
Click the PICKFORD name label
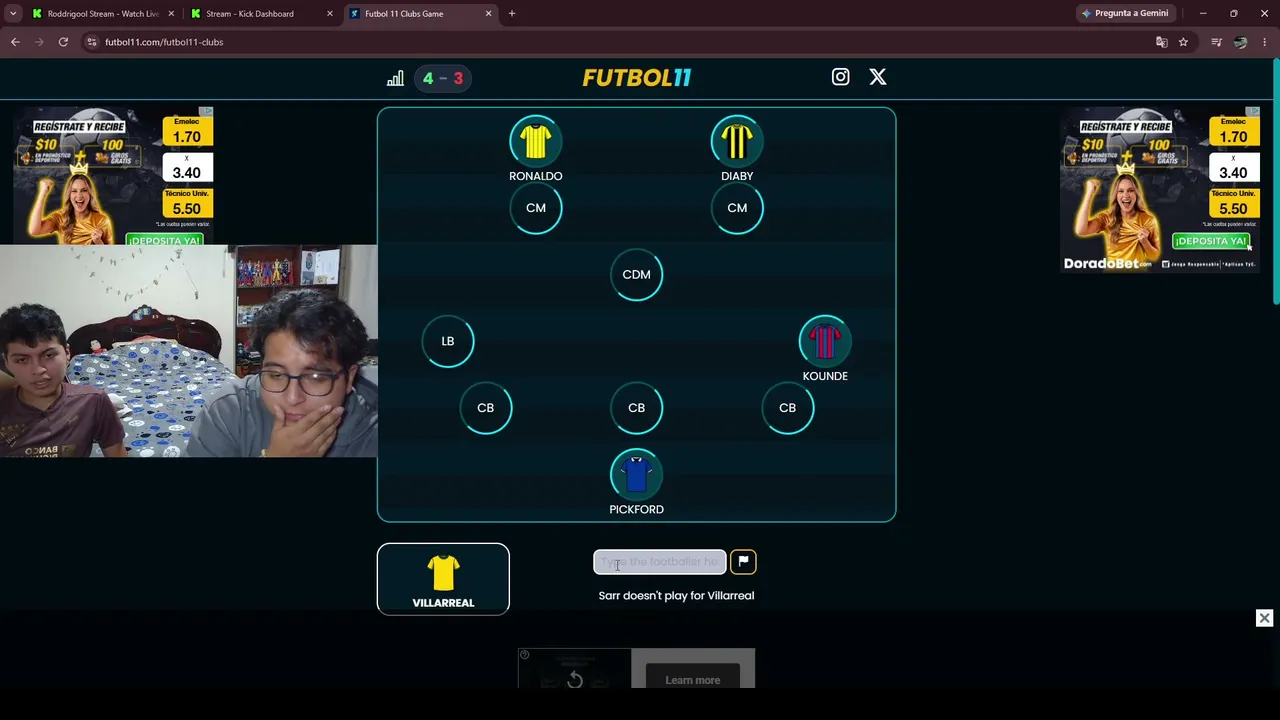coord(636,510)
